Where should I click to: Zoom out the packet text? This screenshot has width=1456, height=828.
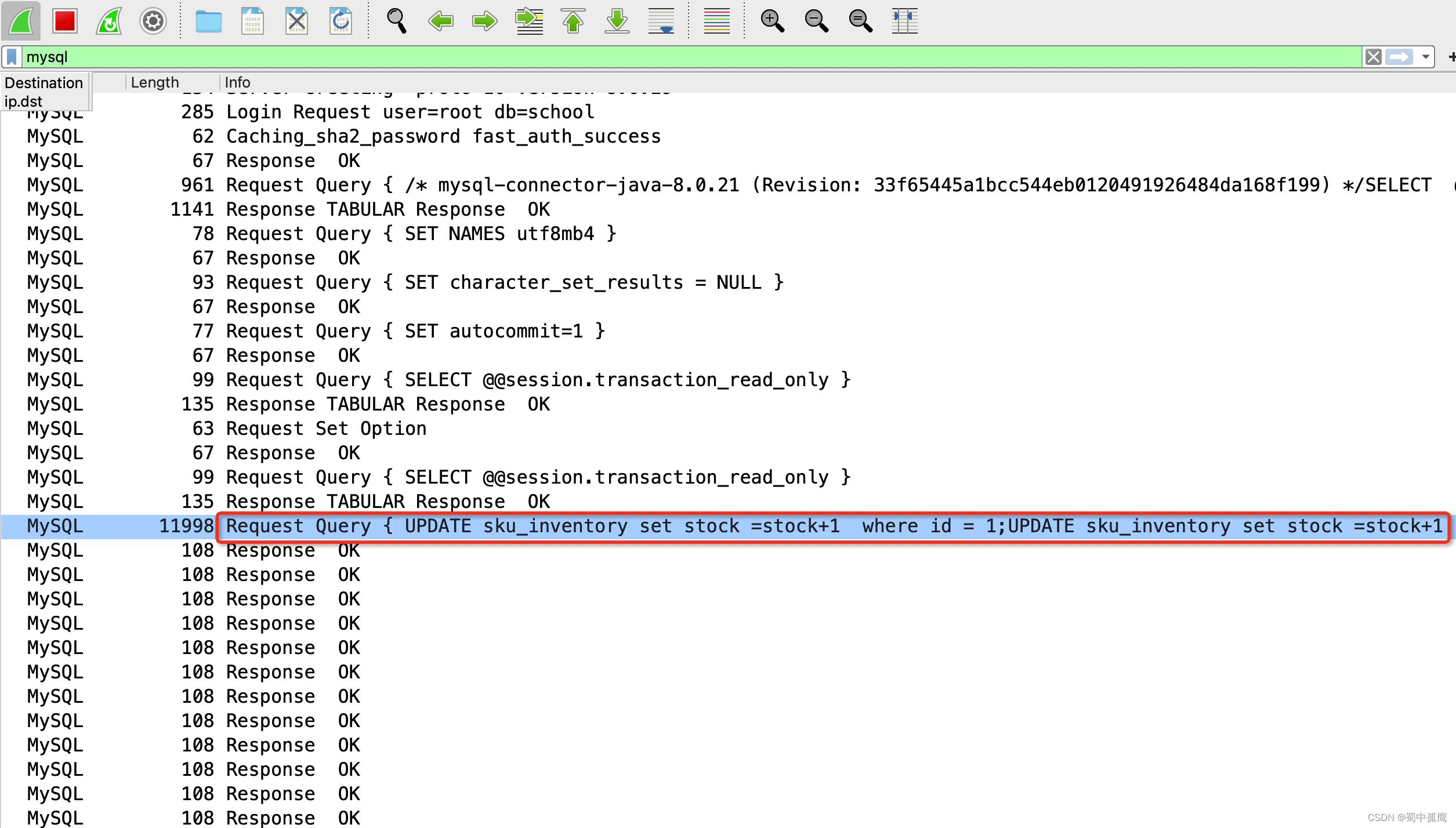[x=817, y=21]
